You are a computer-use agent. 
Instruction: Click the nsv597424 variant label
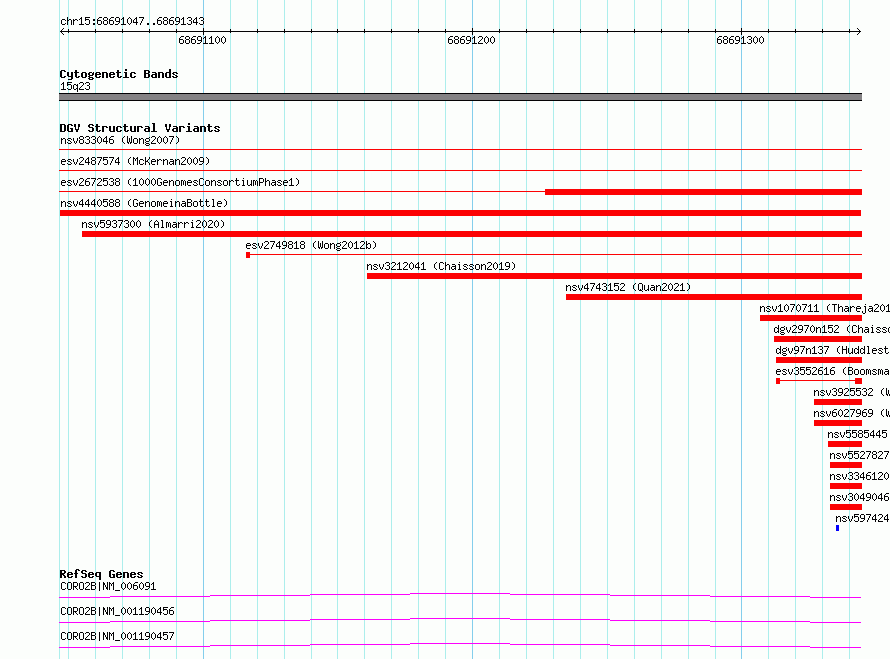[862, 518]
